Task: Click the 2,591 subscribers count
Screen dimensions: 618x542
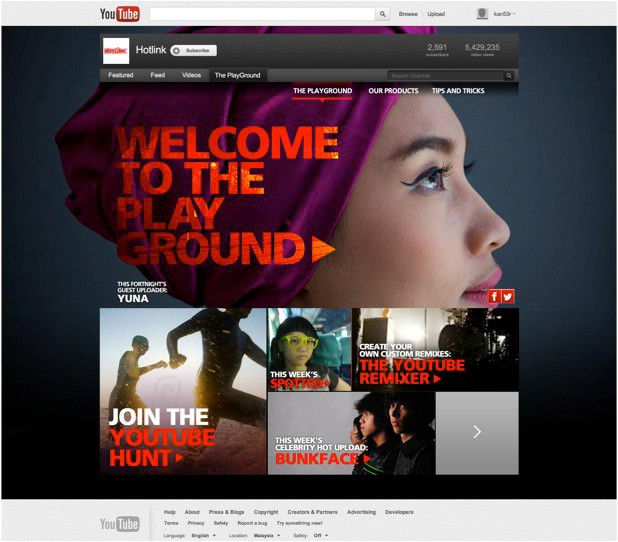Action: coord(437,50)
